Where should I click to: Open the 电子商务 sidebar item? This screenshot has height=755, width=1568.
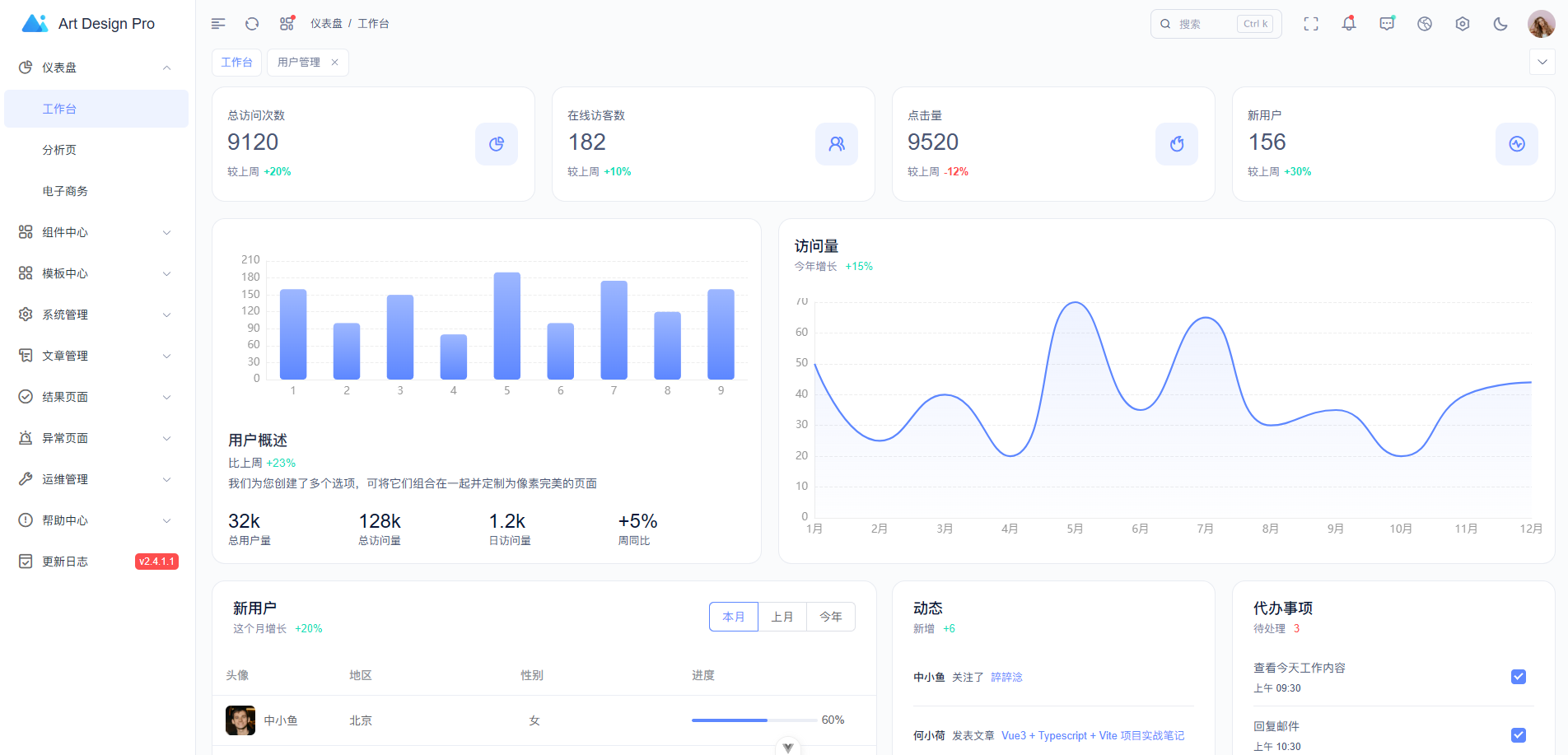pyautogui.click(x=96, y=191)
